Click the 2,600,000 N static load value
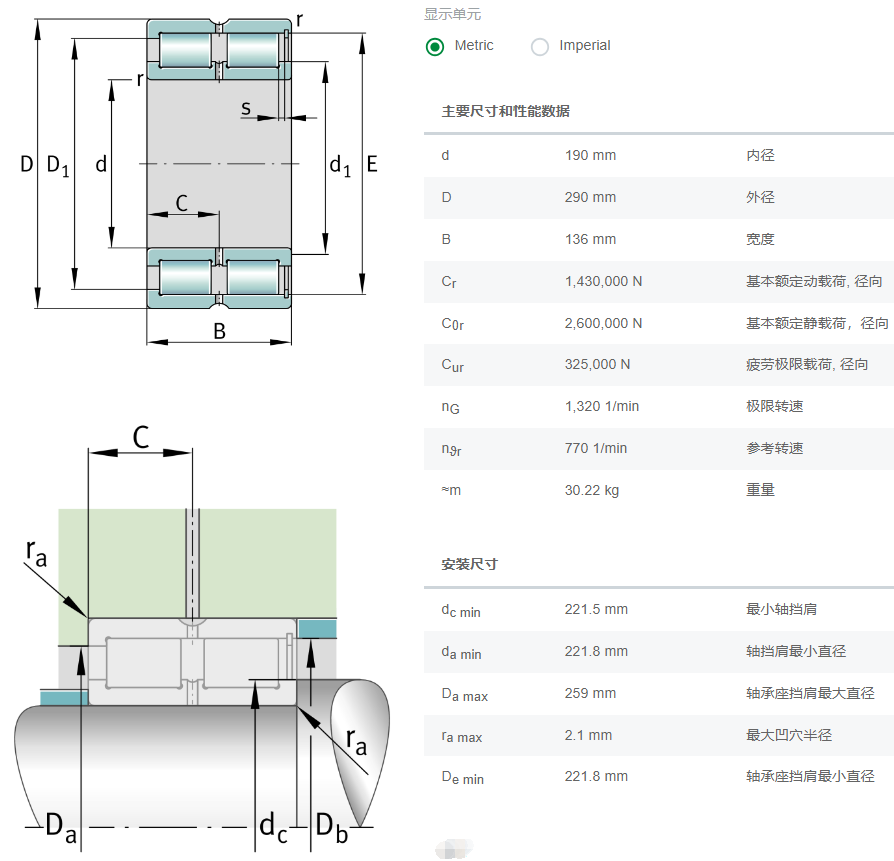894x861 pixels. click(603, 323)
